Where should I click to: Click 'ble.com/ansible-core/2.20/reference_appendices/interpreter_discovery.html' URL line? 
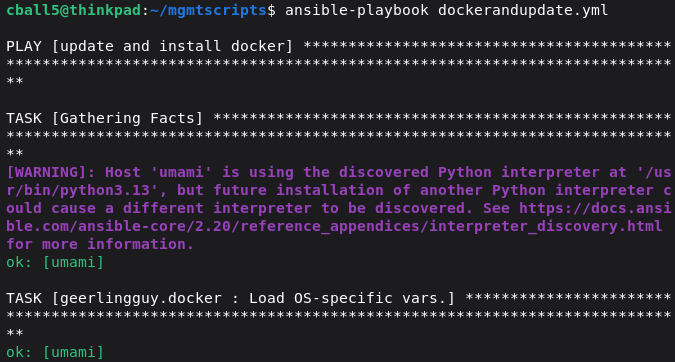334,226
